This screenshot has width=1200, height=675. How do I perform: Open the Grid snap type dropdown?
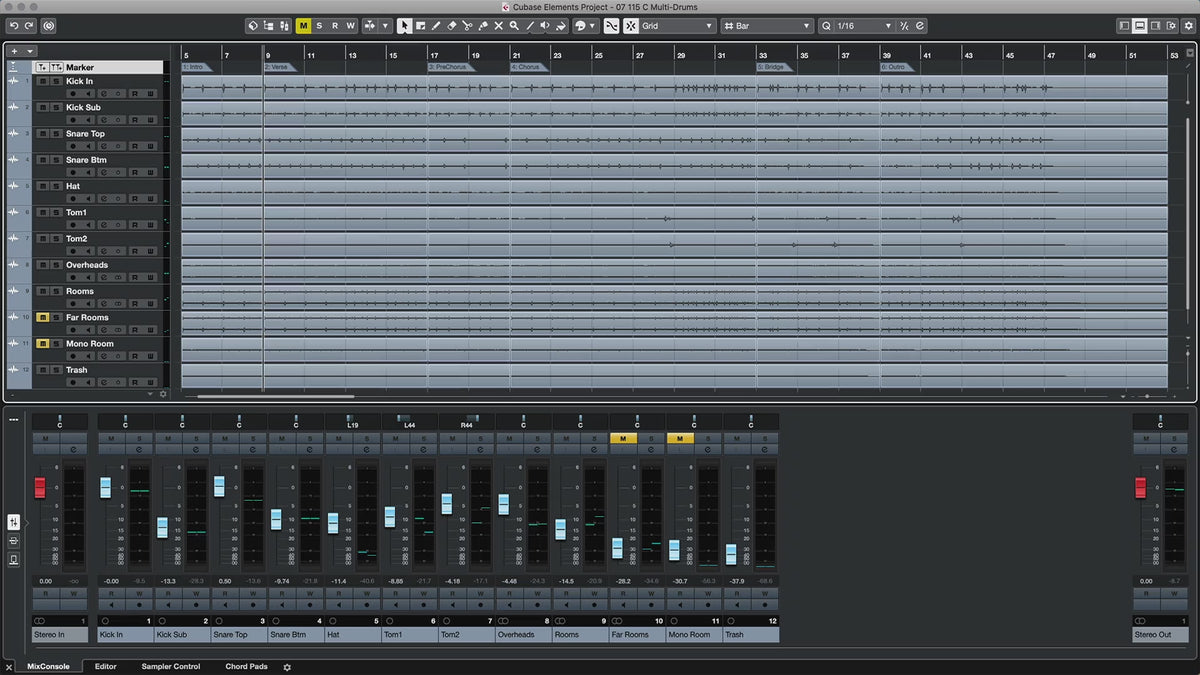678,26
